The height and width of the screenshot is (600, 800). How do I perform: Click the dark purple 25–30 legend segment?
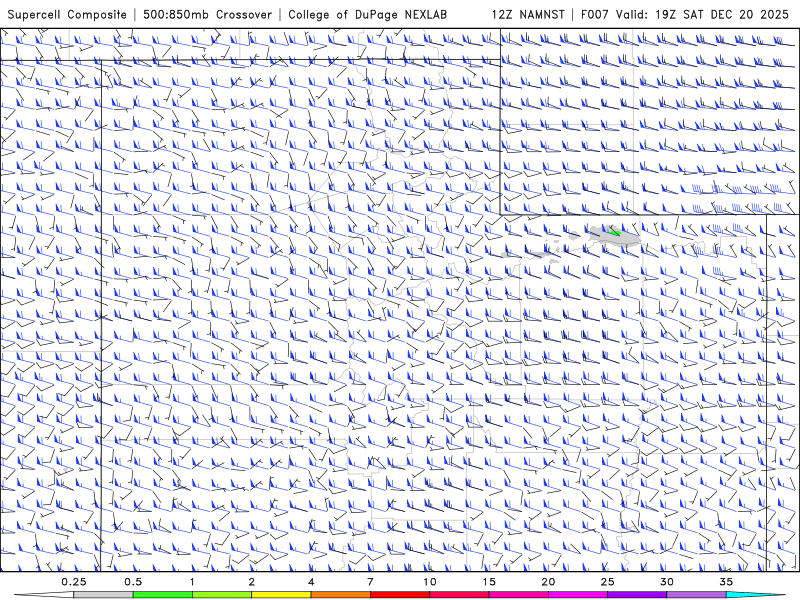637,595
